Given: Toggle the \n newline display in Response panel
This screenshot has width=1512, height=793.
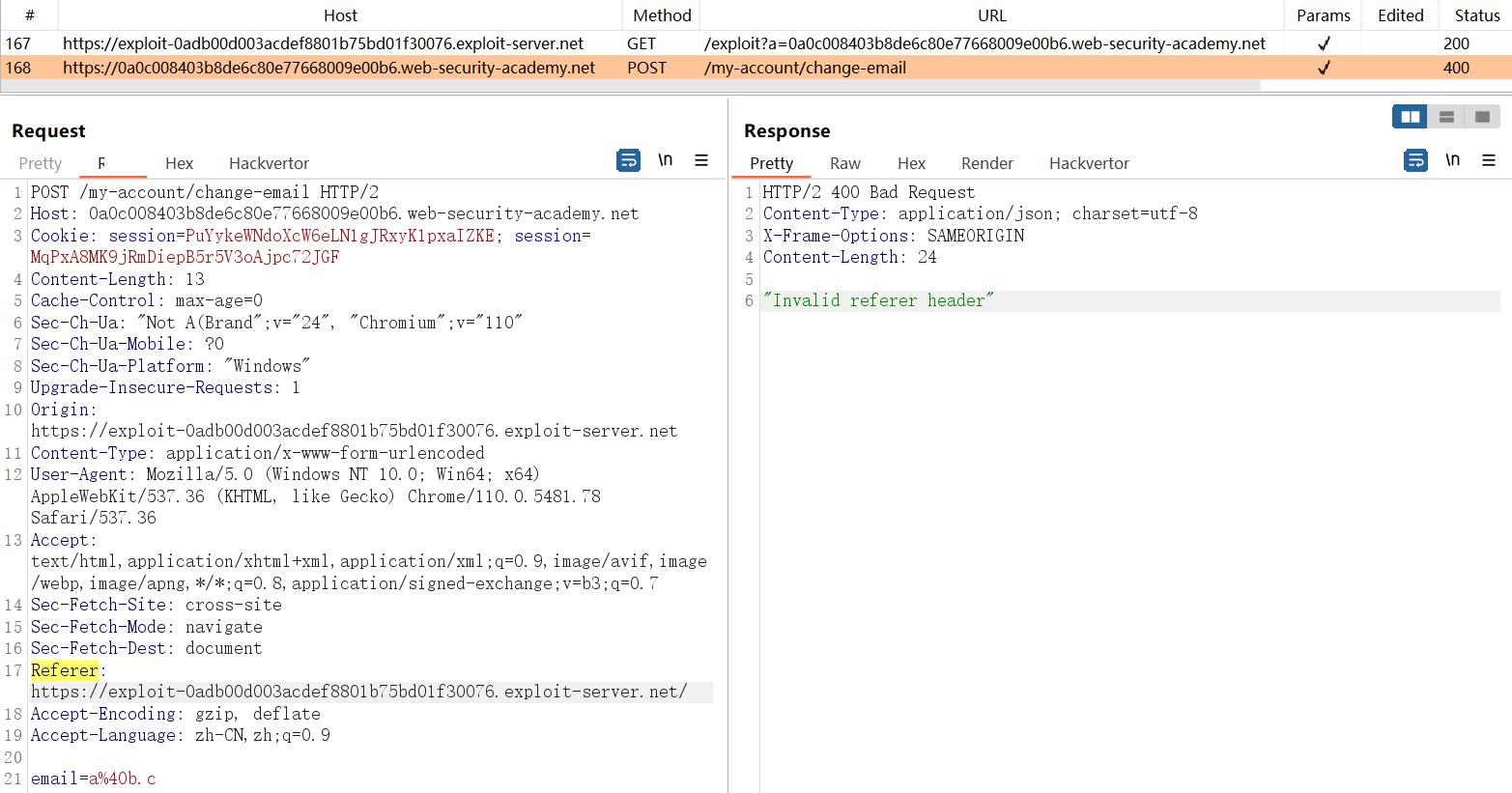Looking at the screenshot, I should click(1452, 160).
